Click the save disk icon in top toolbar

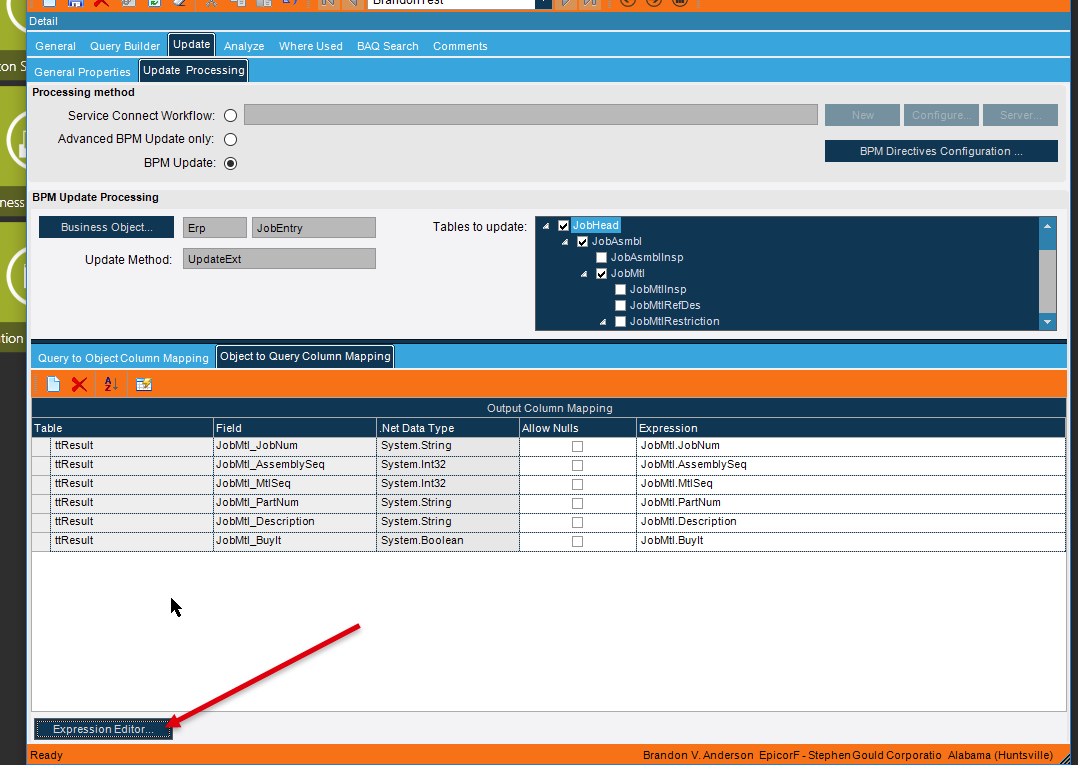pyautogui.click(x=76, y=3)
